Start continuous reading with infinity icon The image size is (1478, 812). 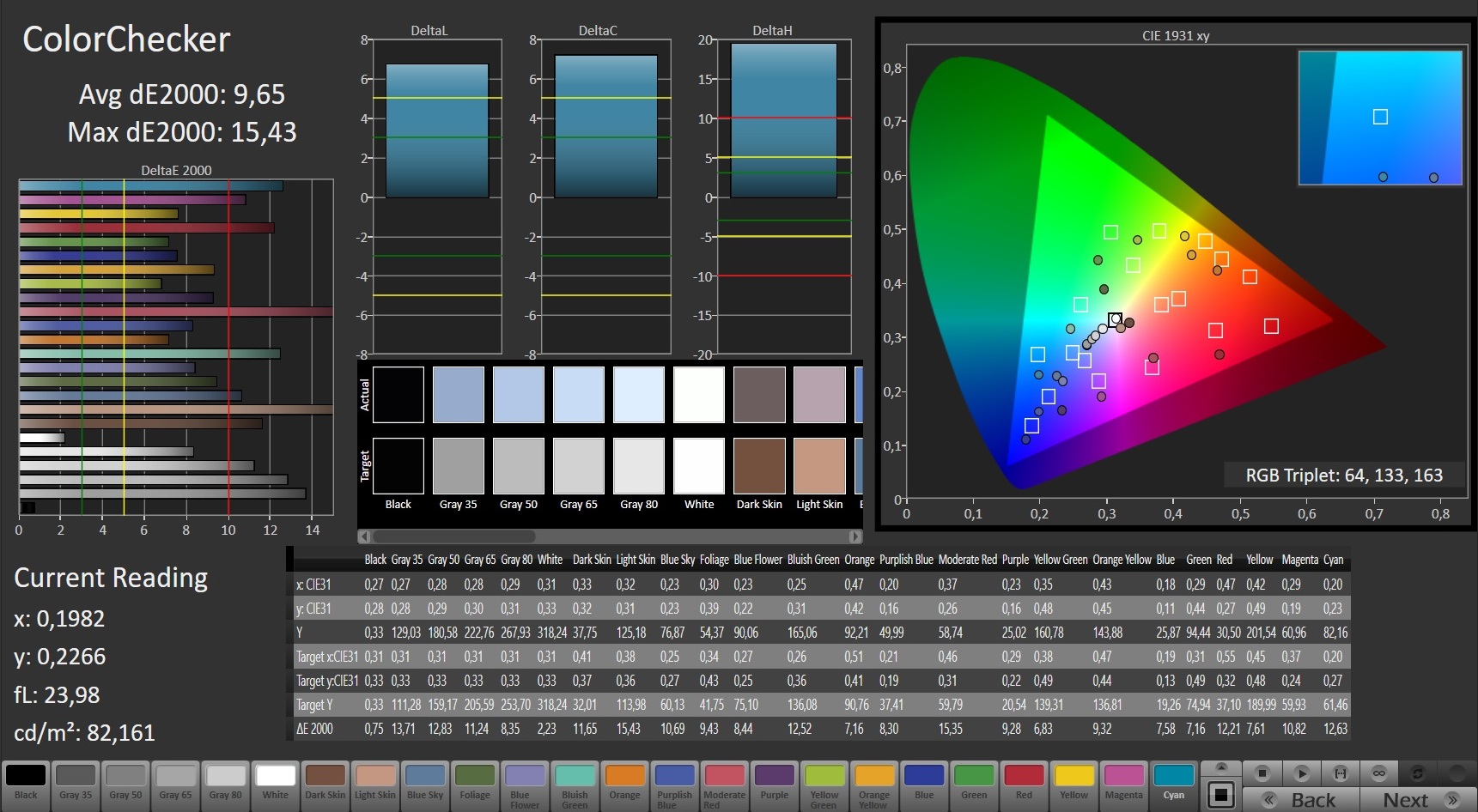pyautogui.click(x=1379, y=773)
